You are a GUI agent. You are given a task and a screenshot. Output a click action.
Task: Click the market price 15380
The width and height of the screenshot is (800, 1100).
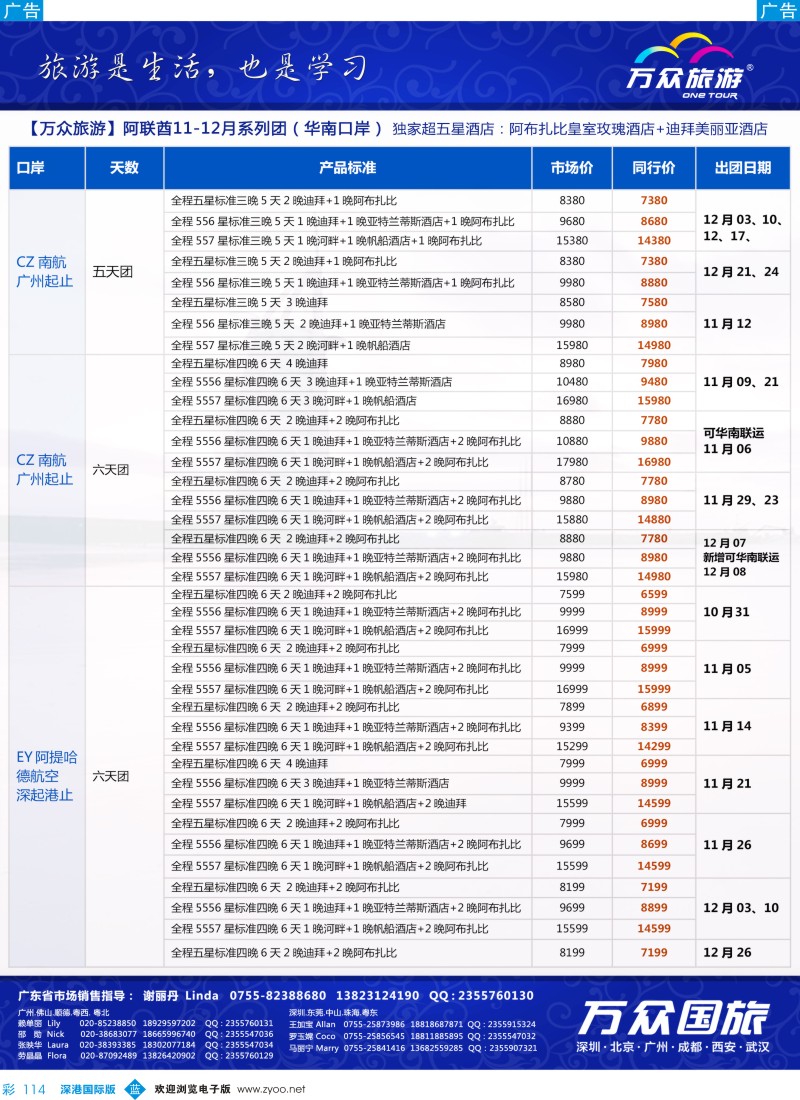click(x=572, y=241)
